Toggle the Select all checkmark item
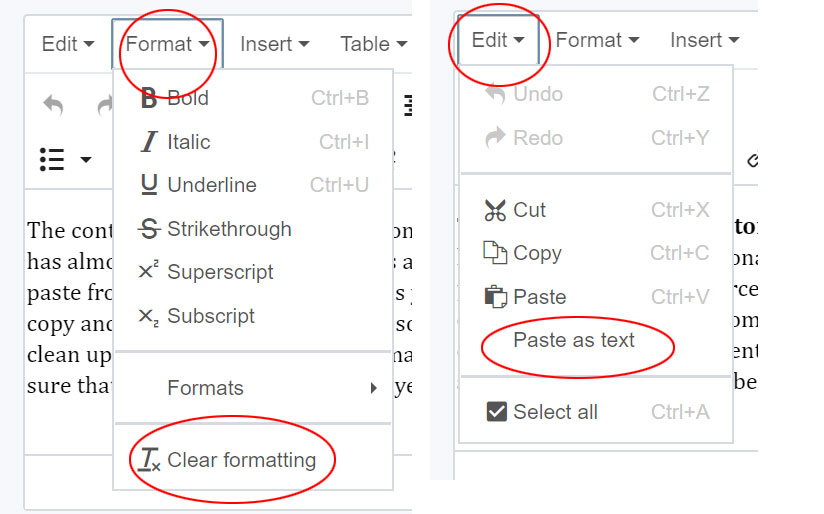The image size is (824, 514). tap(497, 412)
